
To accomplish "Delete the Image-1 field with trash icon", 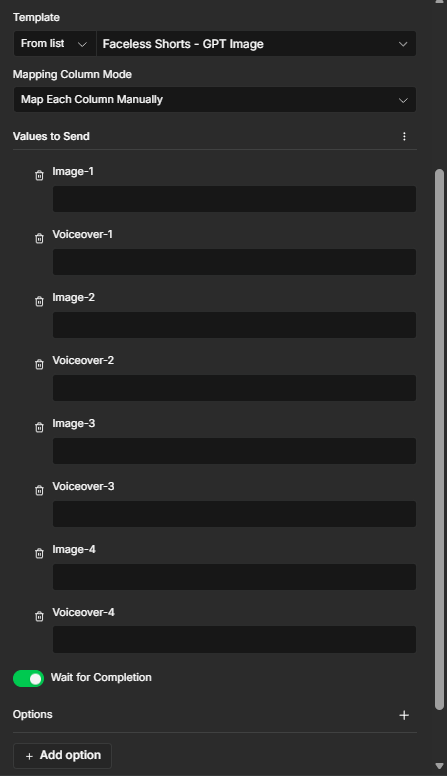I will [x=40, y=176].
